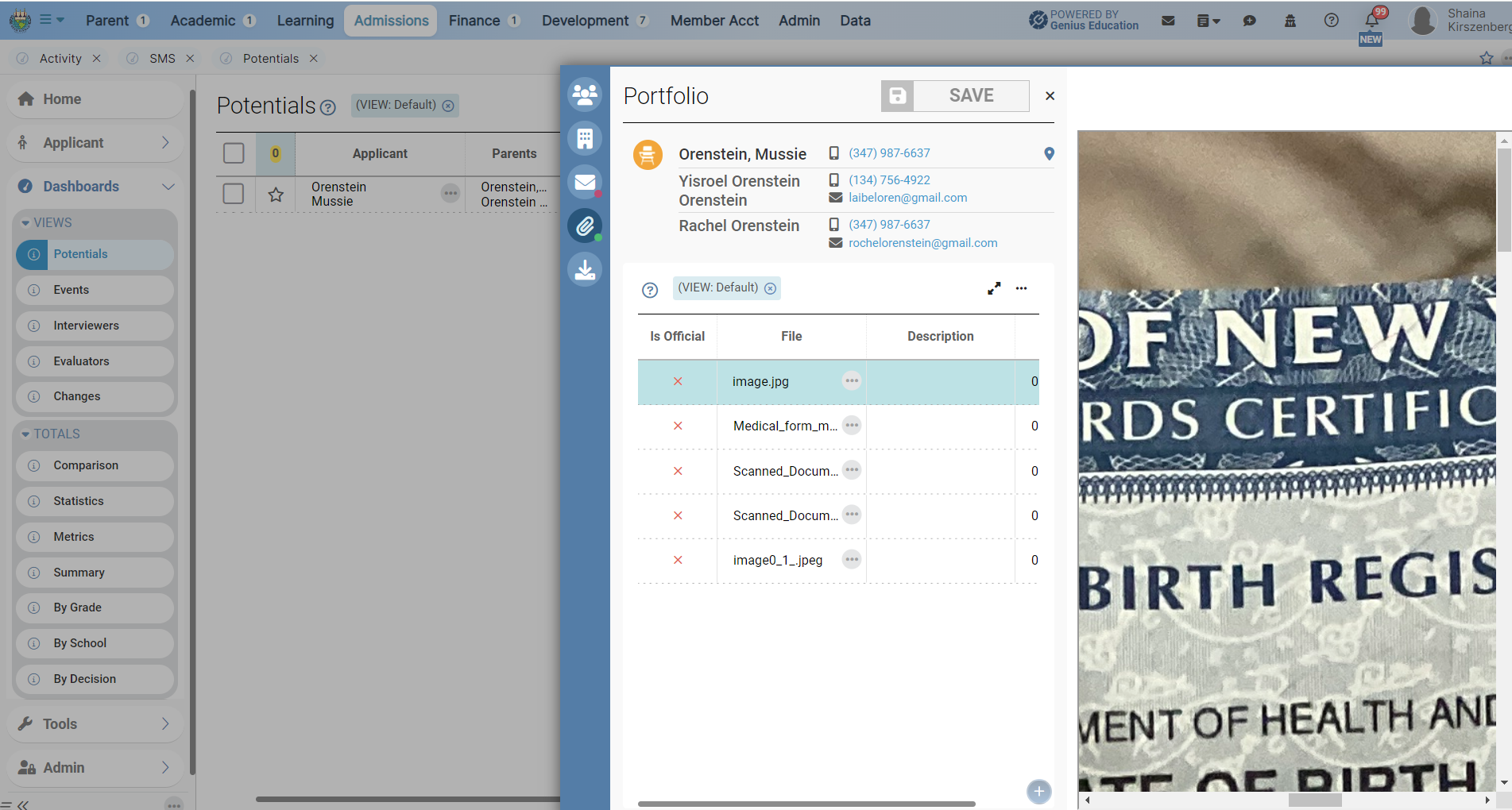Click the download icon in Portfolio sidebar
Viewport: 1512px width, 810px height.
pos(585,269)
